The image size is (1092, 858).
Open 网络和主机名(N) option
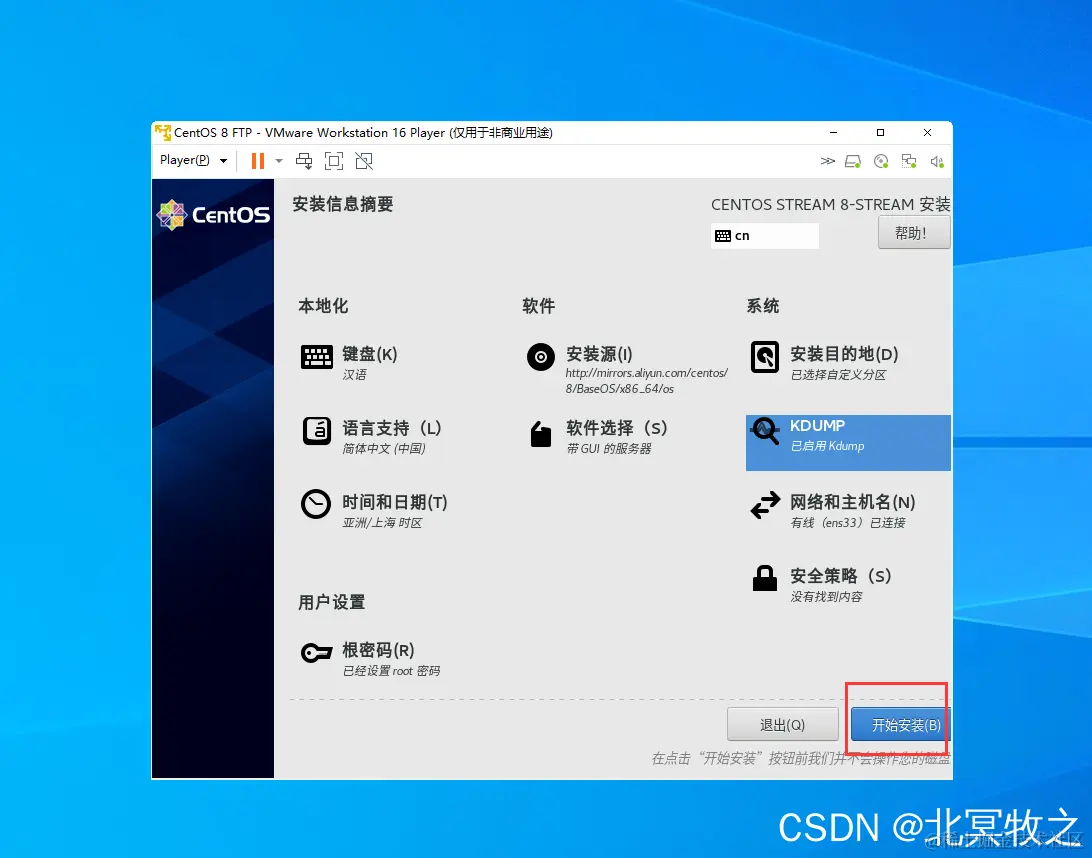pyautogui.click(x=852, y=502)
